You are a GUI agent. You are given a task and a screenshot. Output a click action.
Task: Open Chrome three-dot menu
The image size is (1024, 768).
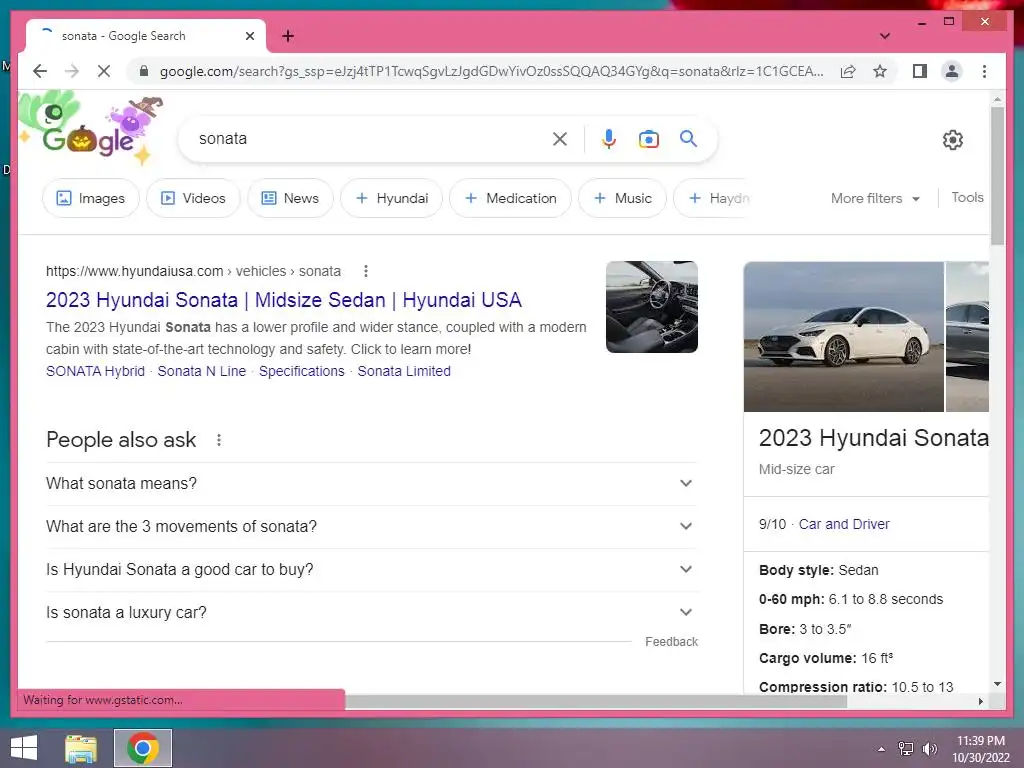tap(984, 71)
